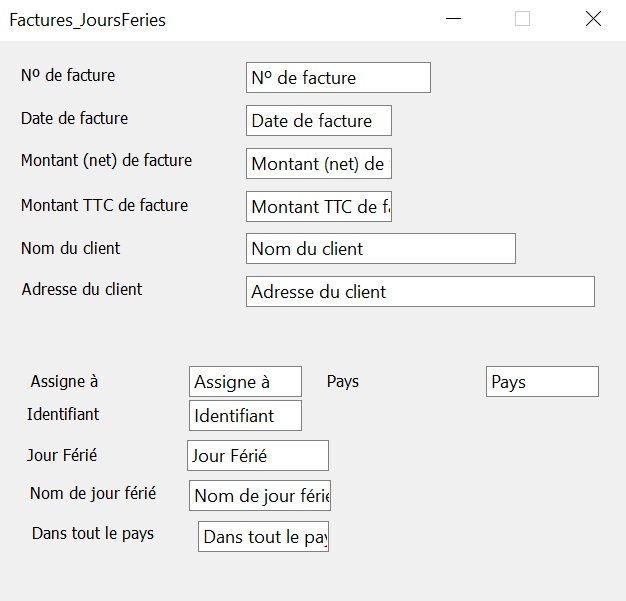626x601 pixels.
Task: Focus the Nom de jour férié field
Action: pos(260,496)
